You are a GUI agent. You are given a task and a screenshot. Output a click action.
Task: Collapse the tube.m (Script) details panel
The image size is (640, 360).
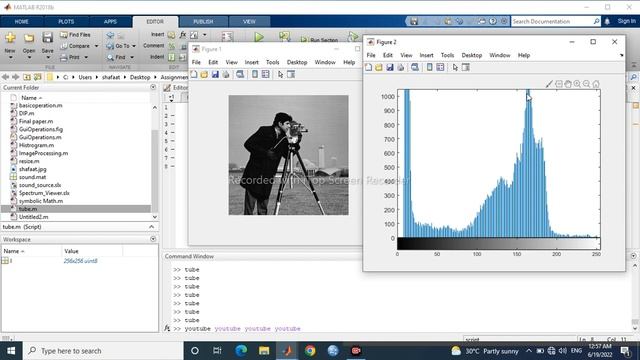point(151,227)
